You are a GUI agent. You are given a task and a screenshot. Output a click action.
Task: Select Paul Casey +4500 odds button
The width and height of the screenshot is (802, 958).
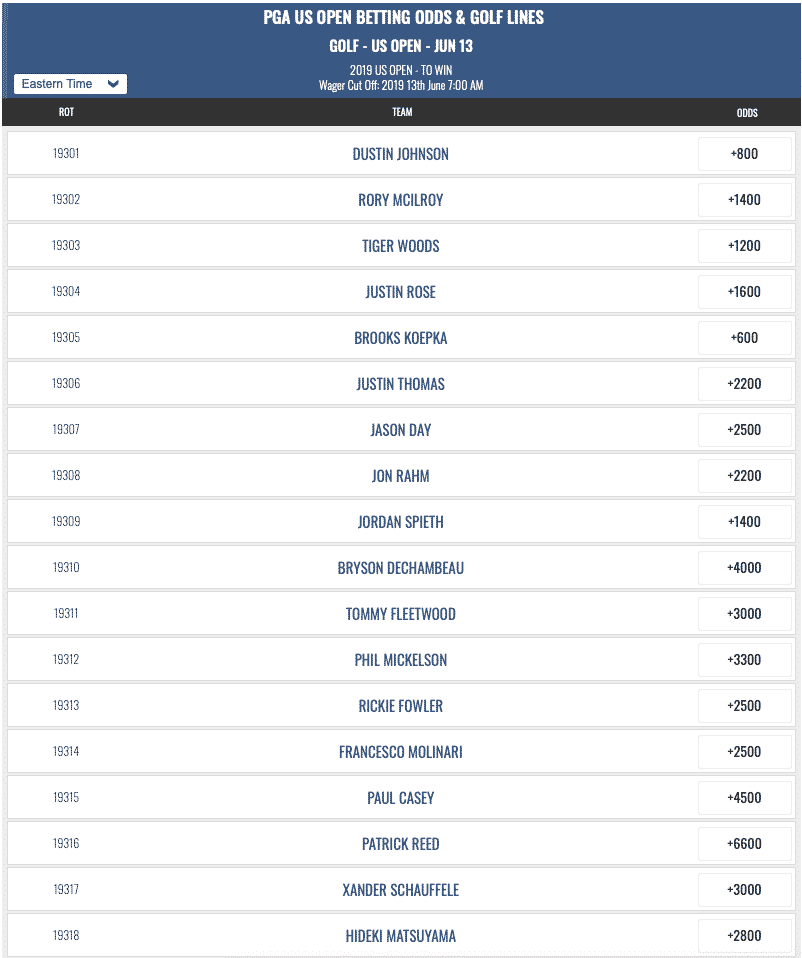745,797
